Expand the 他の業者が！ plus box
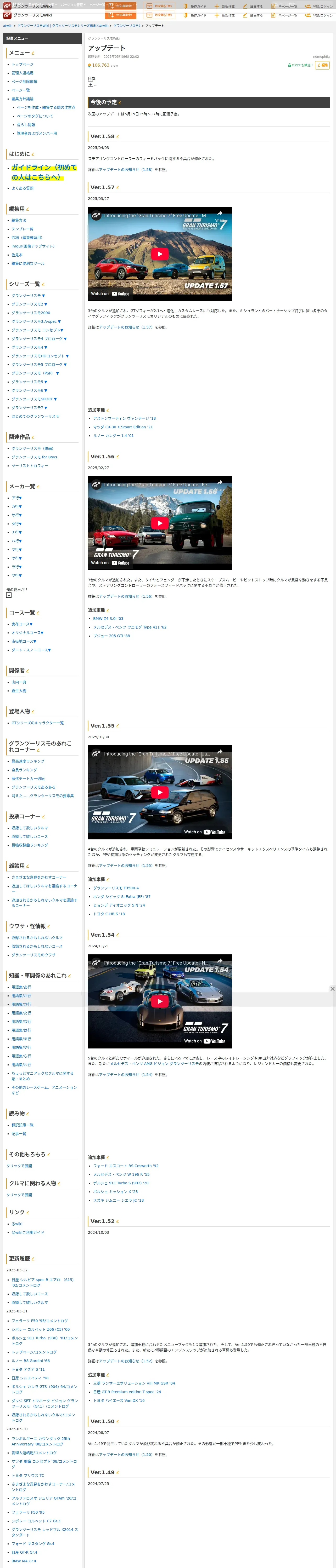 point(9,595)
